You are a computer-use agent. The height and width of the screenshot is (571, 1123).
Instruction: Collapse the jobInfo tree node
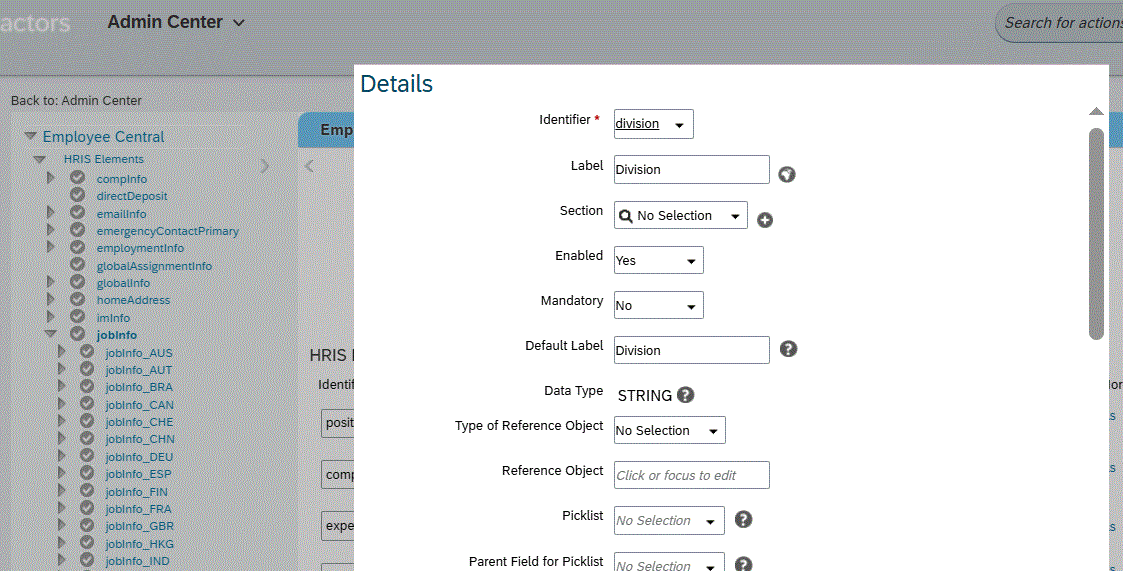click(50, 335)
